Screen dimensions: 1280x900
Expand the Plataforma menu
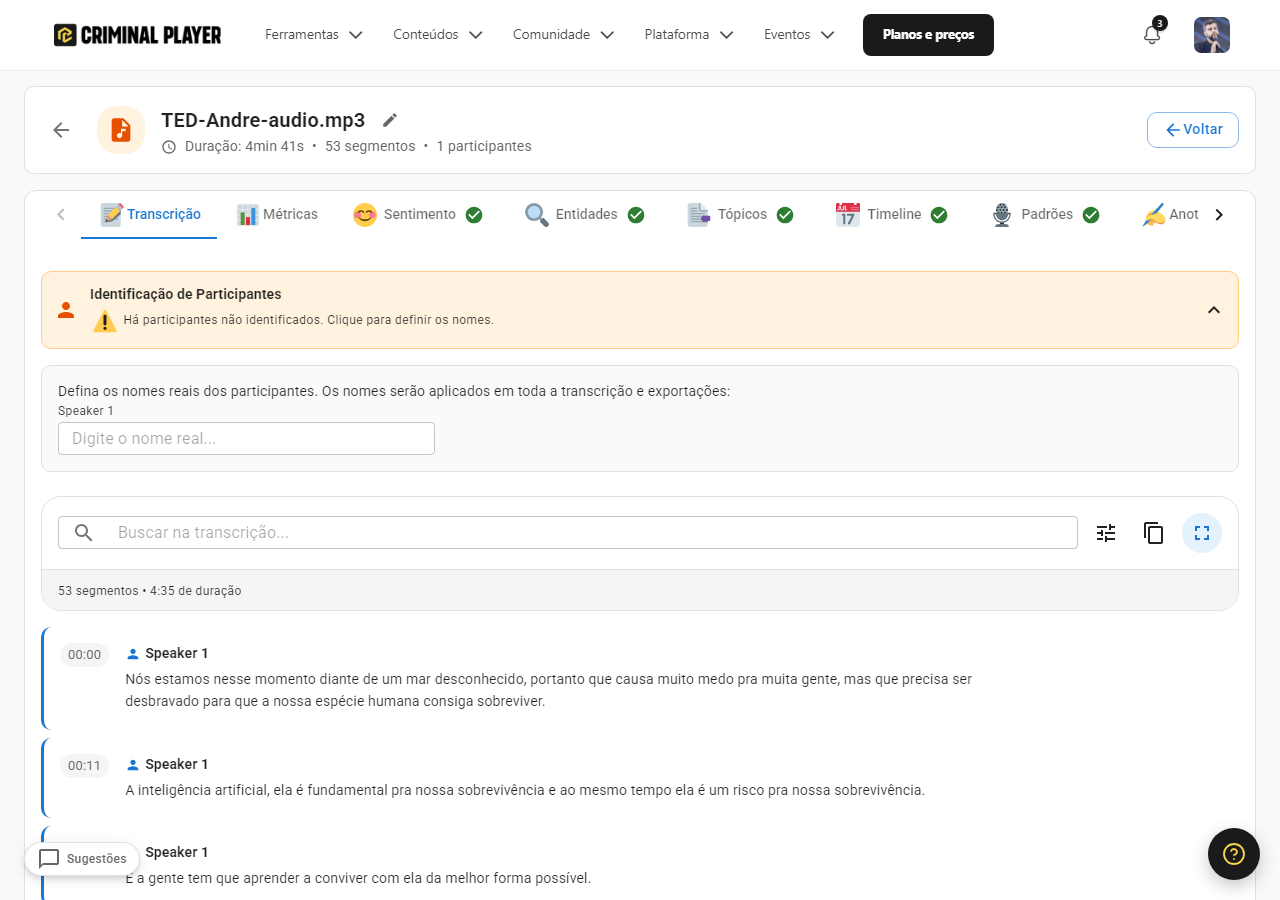pos(689,35)
